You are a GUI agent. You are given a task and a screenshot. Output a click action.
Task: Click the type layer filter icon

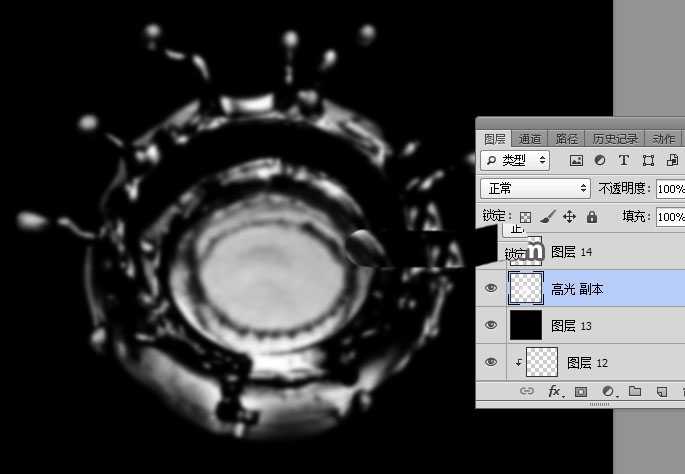click(x=624, y=160)
